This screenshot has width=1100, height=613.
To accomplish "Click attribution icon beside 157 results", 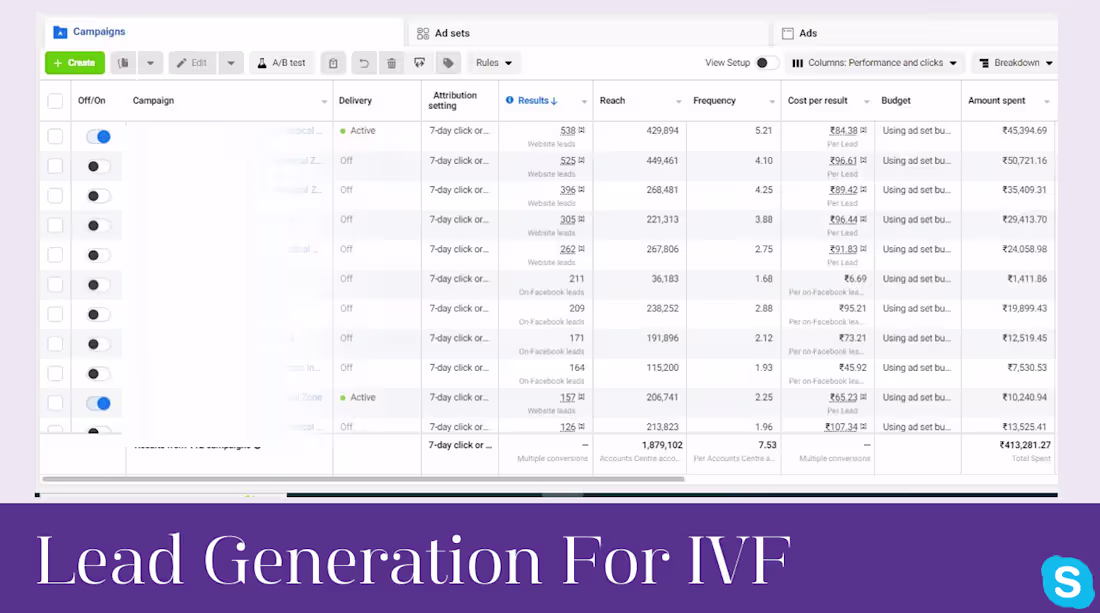I will (x=582, y=398).
